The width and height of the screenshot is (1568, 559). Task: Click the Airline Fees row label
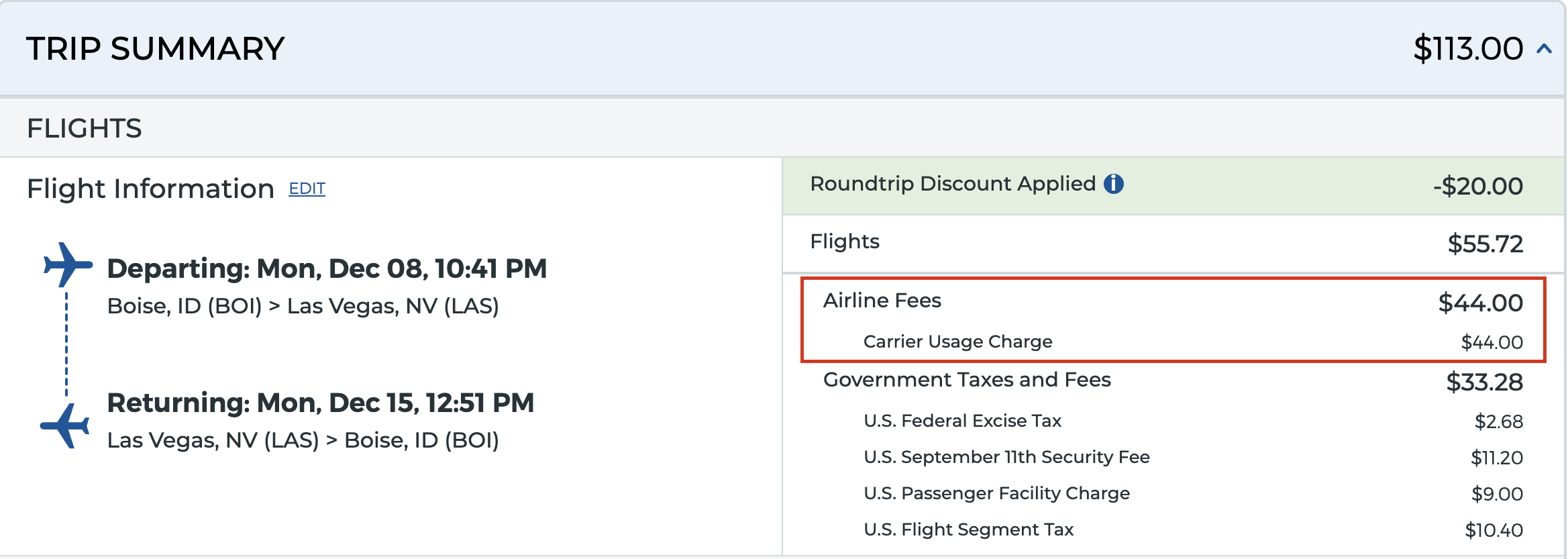(x=882, y=301)
